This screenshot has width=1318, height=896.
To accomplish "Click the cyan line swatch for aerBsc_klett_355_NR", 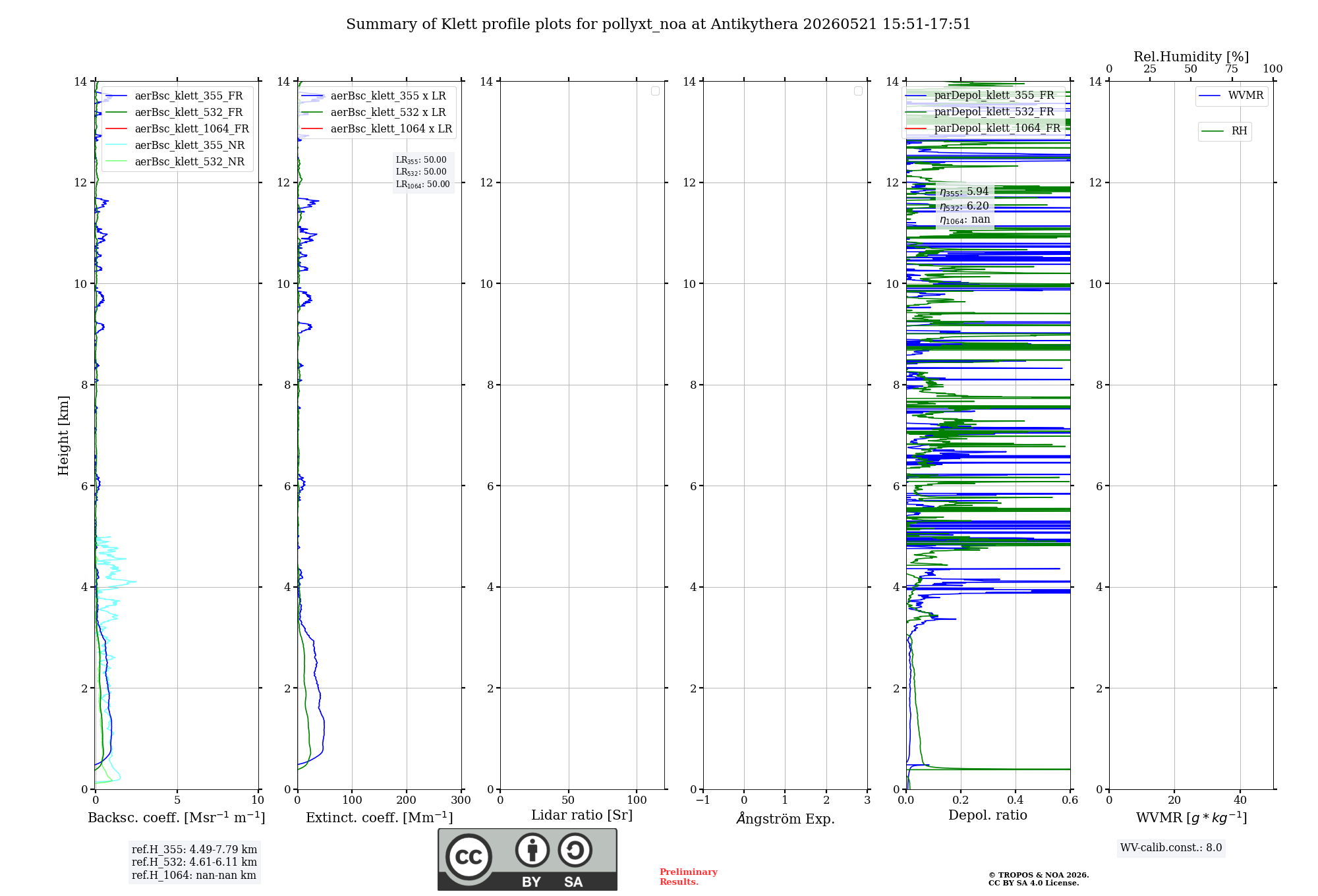I will click(116, 146).
